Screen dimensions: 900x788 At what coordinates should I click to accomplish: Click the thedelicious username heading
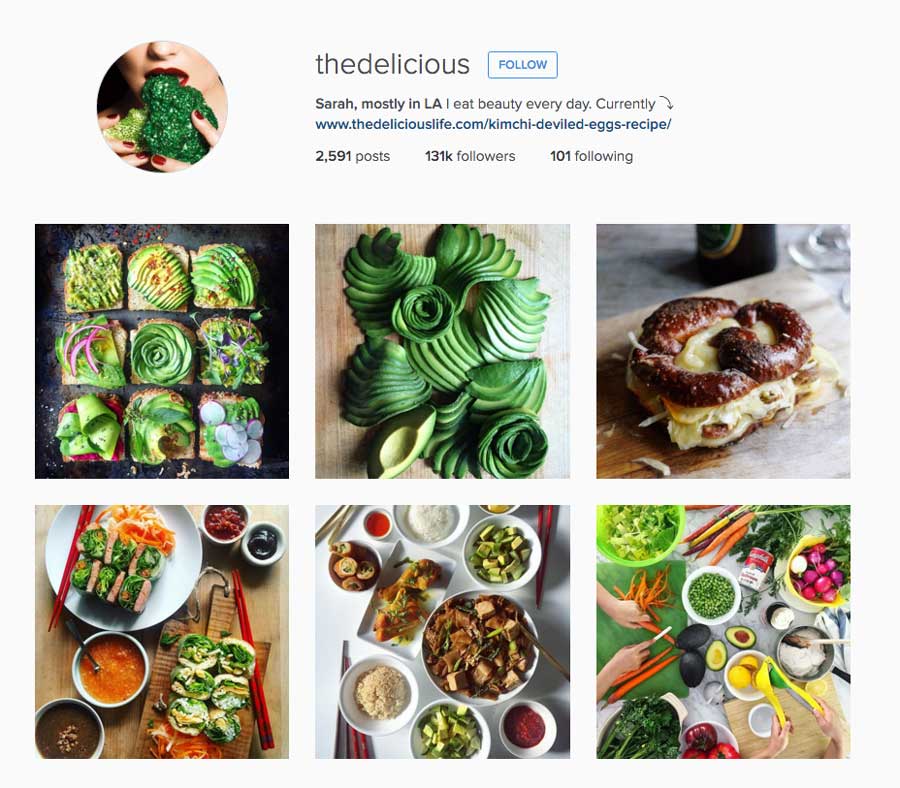pos(393,64)
